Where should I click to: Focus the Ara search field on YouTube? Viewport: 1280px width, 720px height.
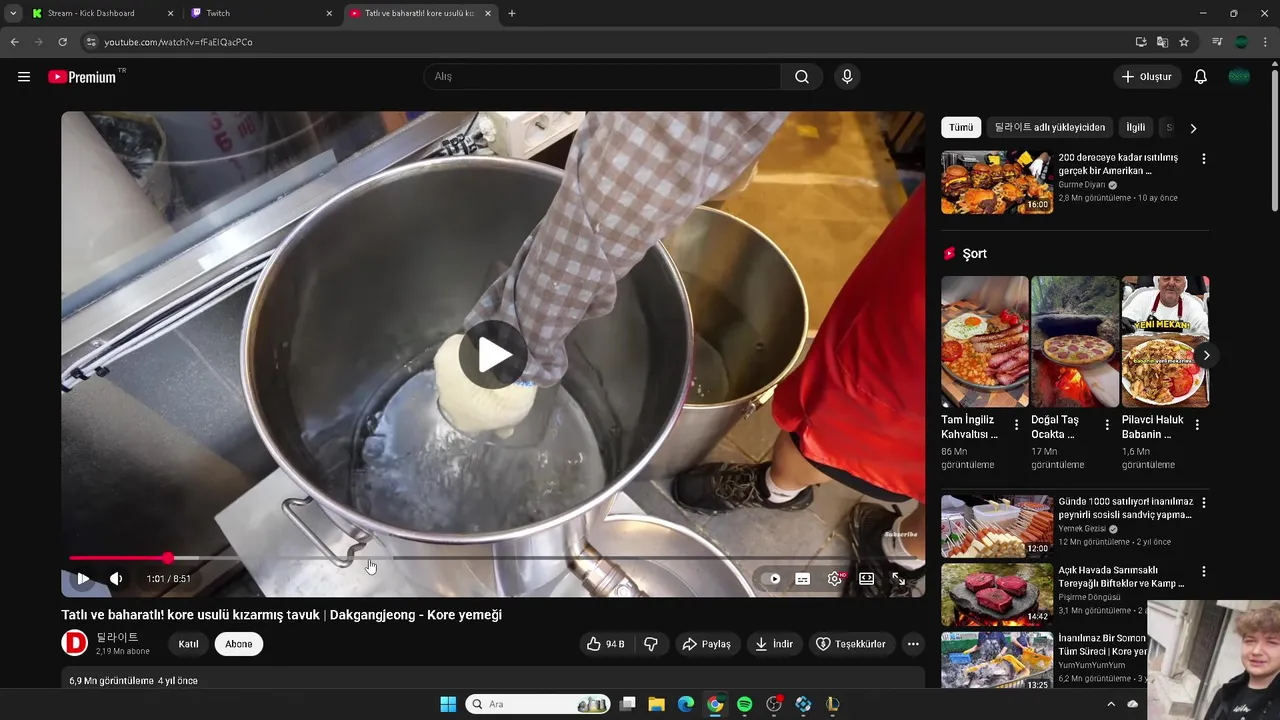point(603,77)
